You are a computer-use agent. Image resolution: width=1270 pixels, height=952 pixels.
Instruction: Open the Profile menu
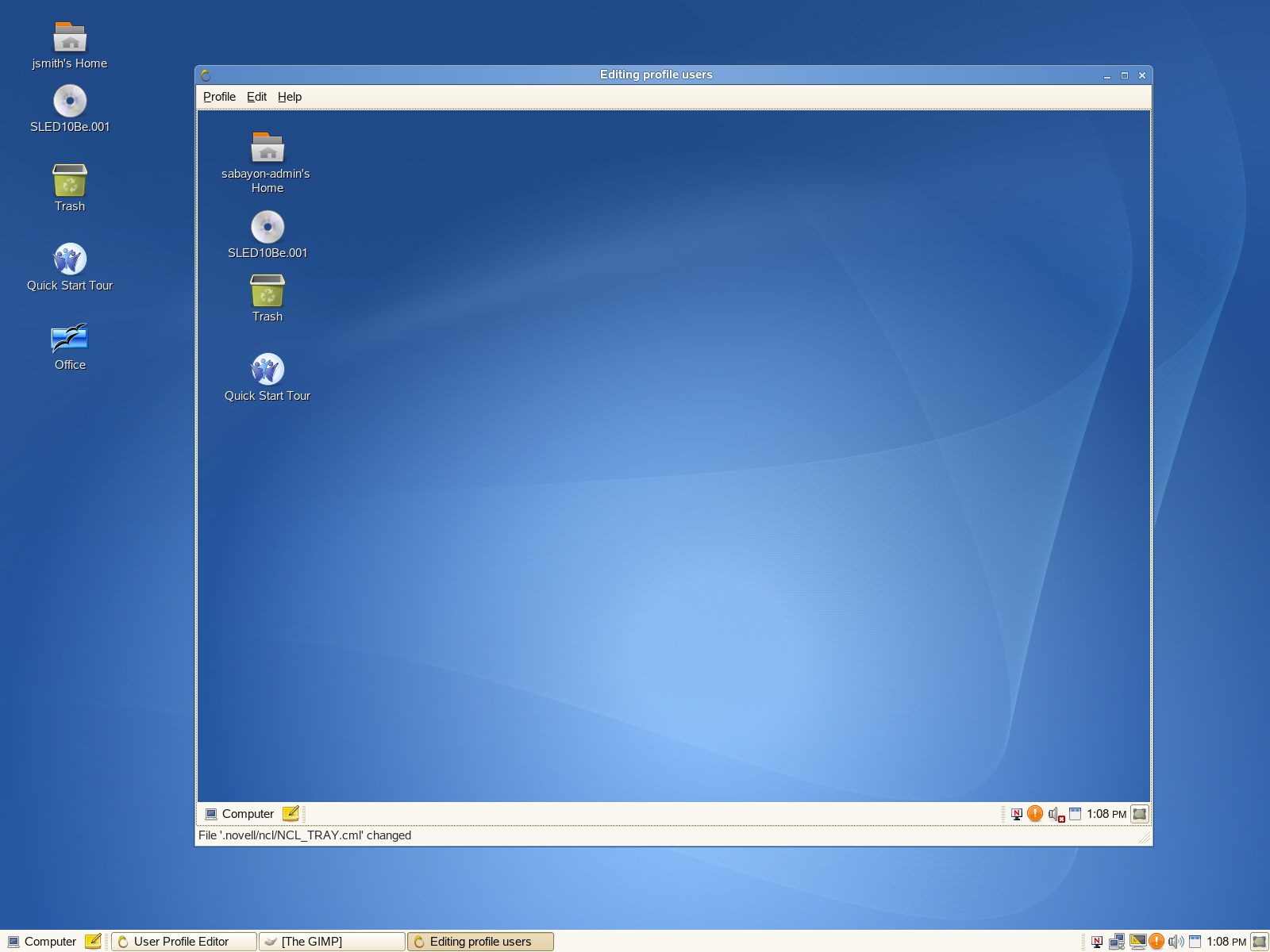coord(219,97)
